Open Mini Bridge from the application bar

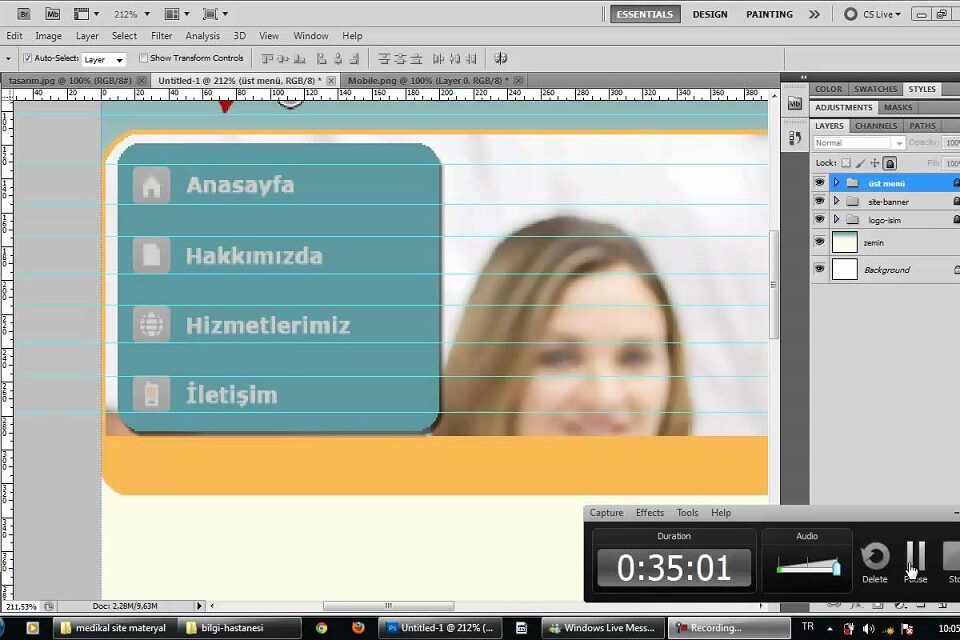(52, 14)
